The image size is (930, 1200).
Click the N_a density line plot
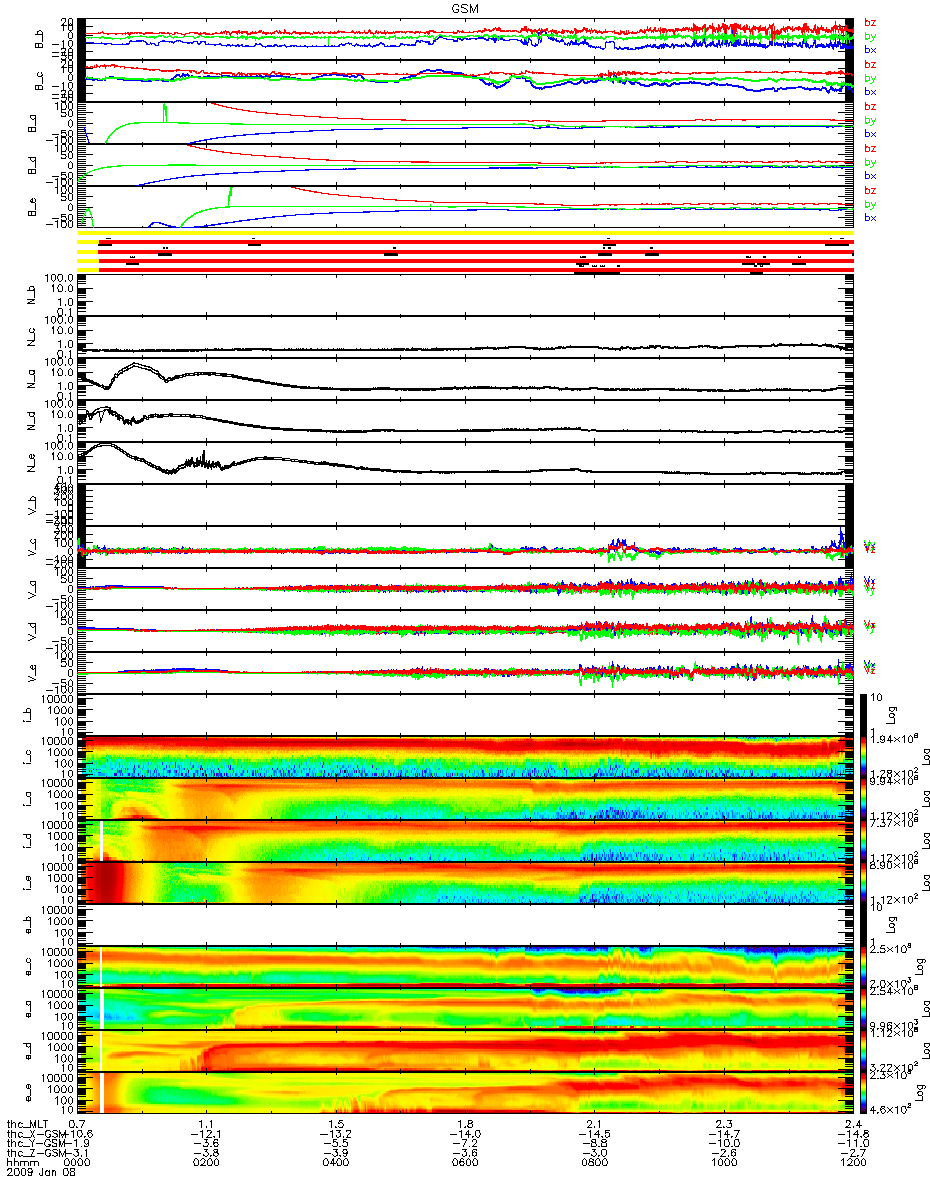[465, 379]
